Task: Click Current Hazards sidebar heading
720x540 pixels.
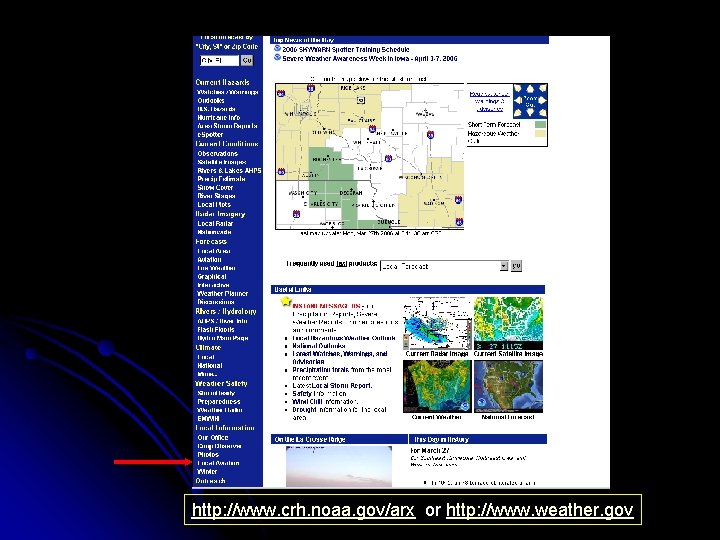Action: [x=222, y=82]
